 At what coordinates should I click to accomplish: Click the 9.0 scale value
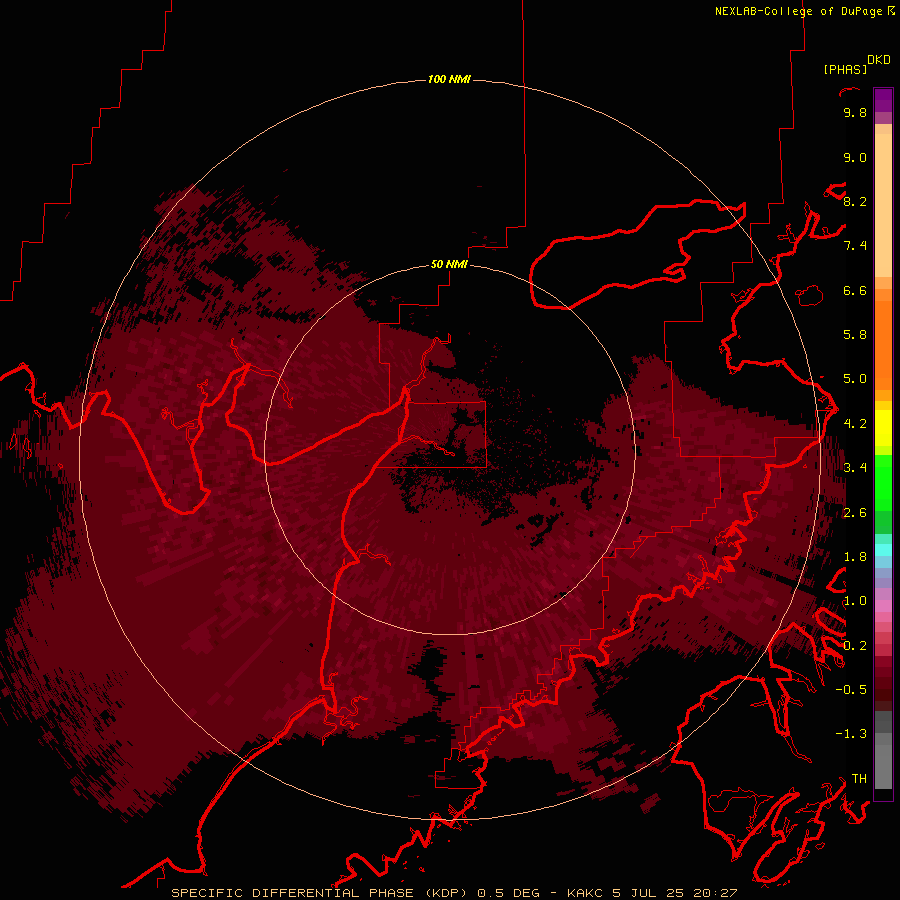pyautogui.click(x=855, y=157)
